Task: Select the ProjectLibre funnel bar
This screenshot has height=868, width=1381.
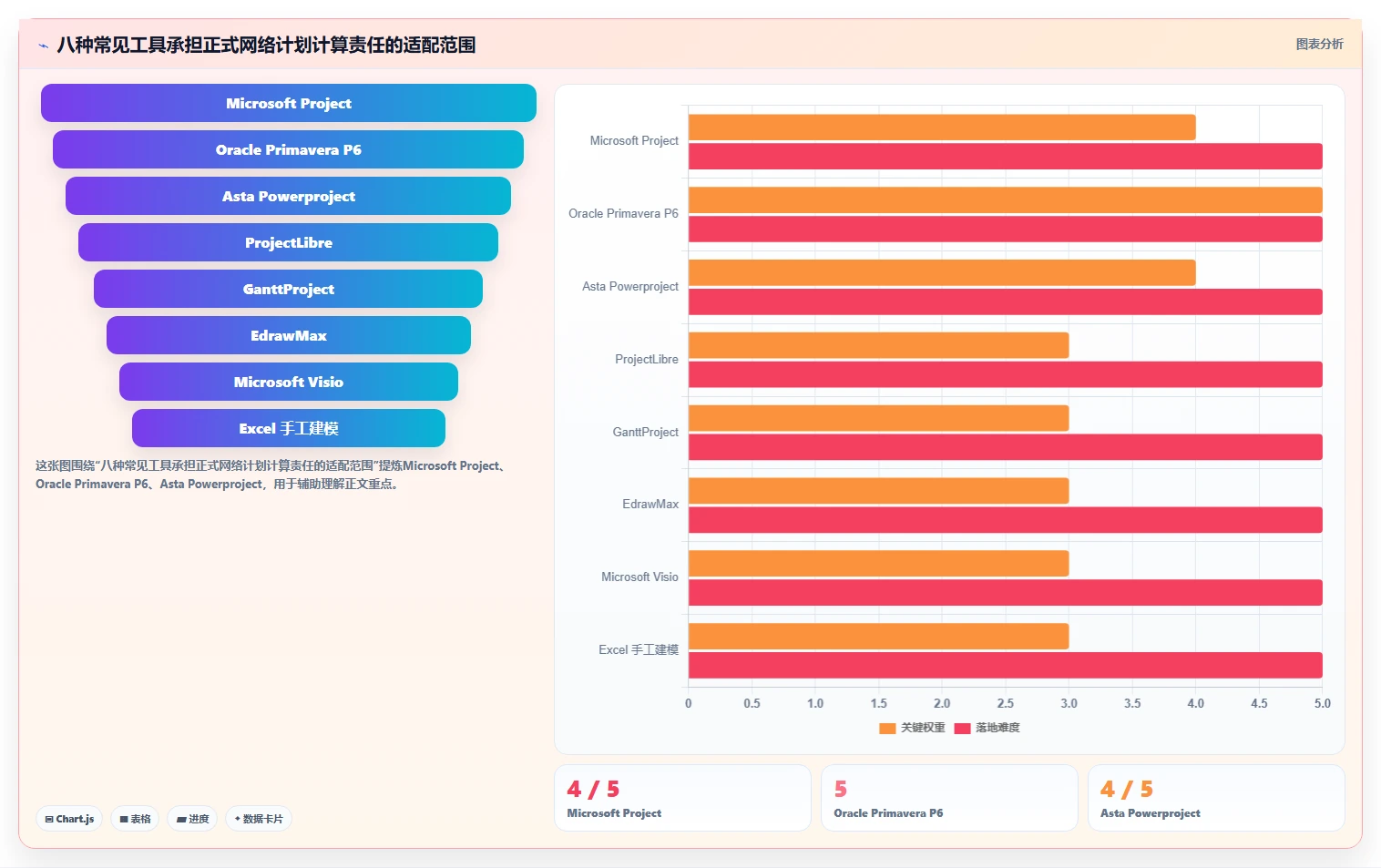Action: [x=288, y=242]
